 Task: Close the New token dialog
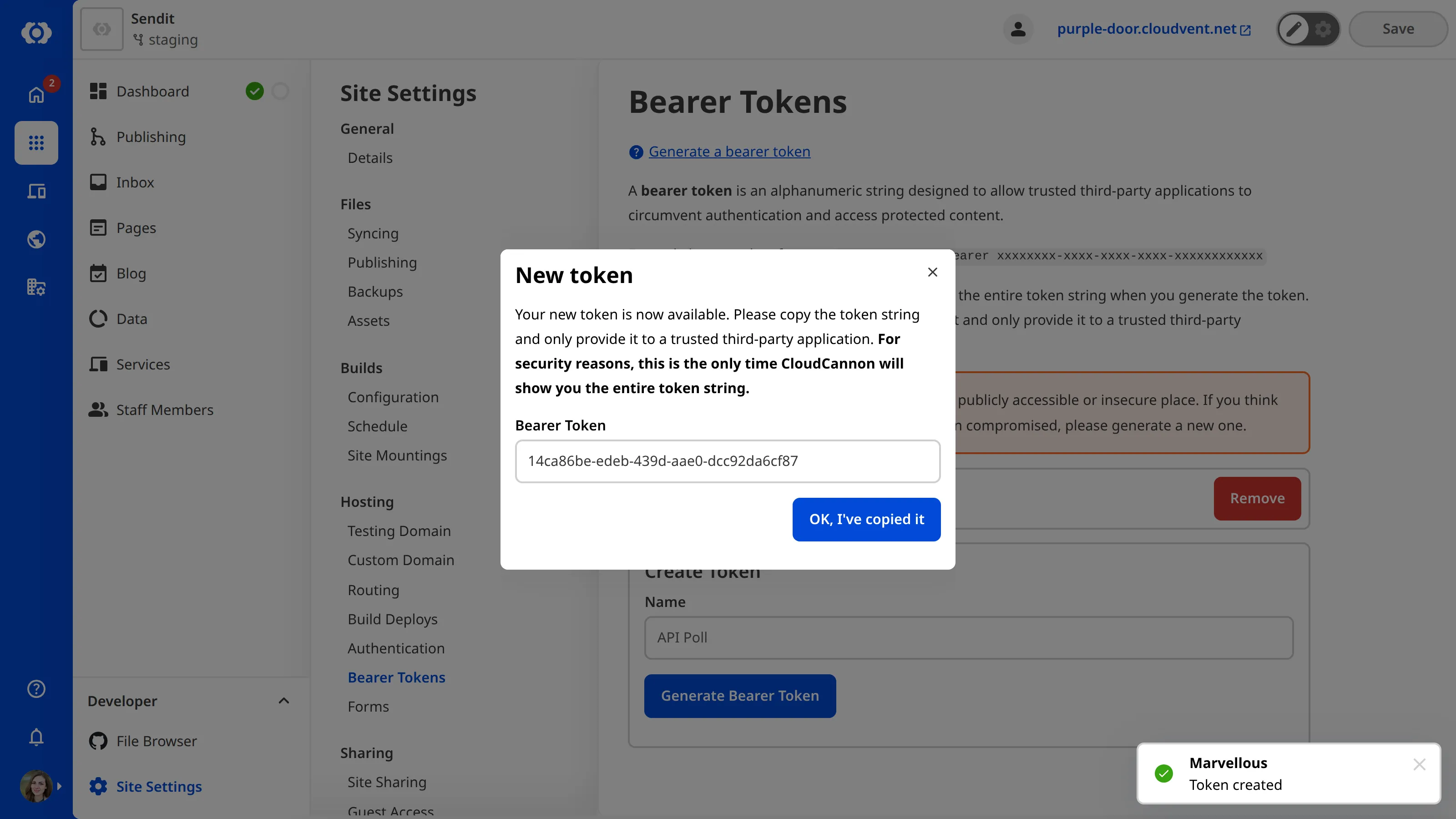[933, 273]
